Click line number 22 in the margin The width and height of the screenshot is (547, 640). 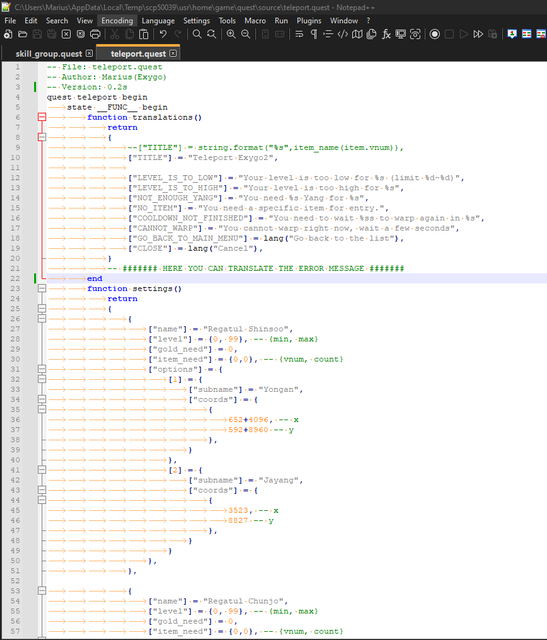coord(15,278)
